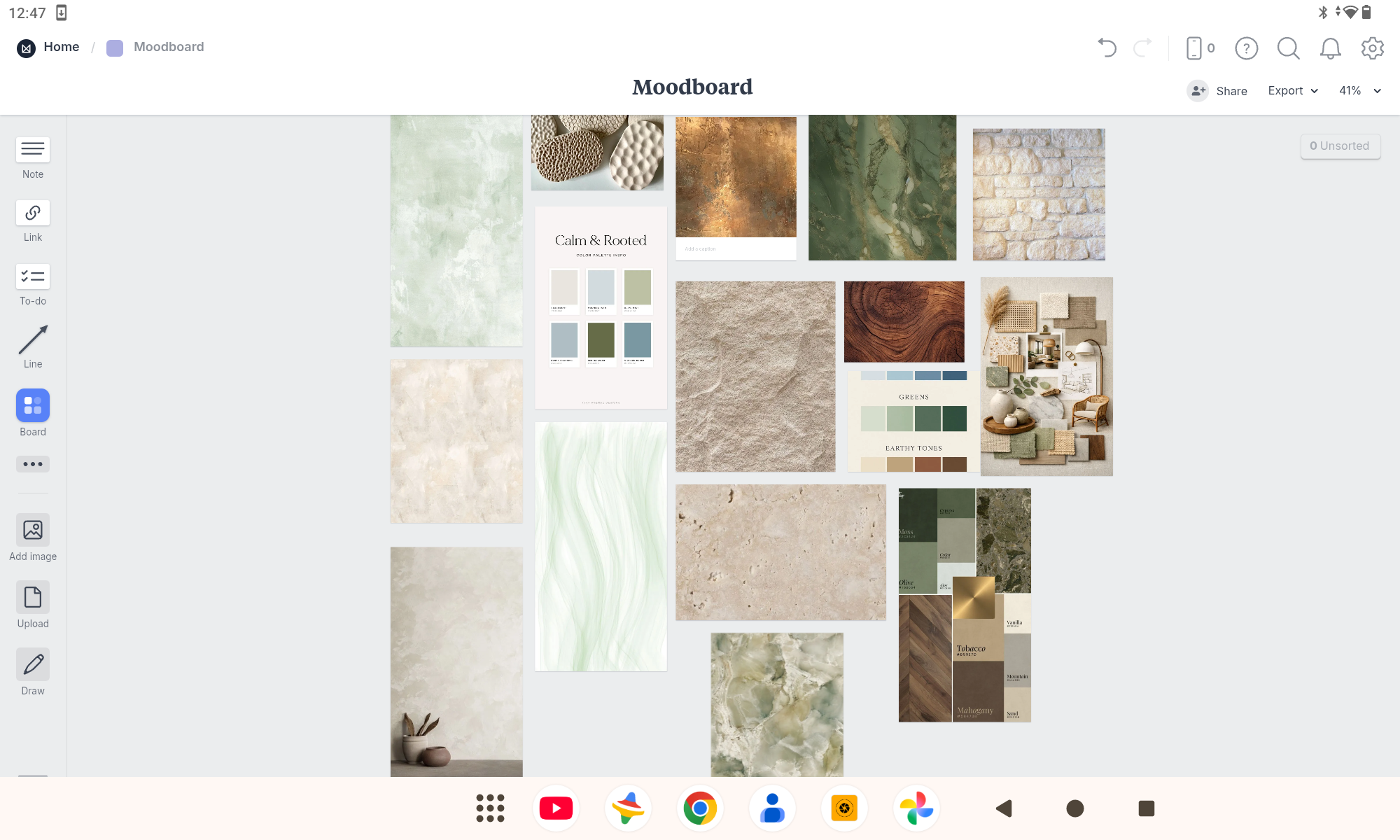The image size is (1400, 840).
Task: Open Chrome from the taskbar
Action: click(700, 808)
